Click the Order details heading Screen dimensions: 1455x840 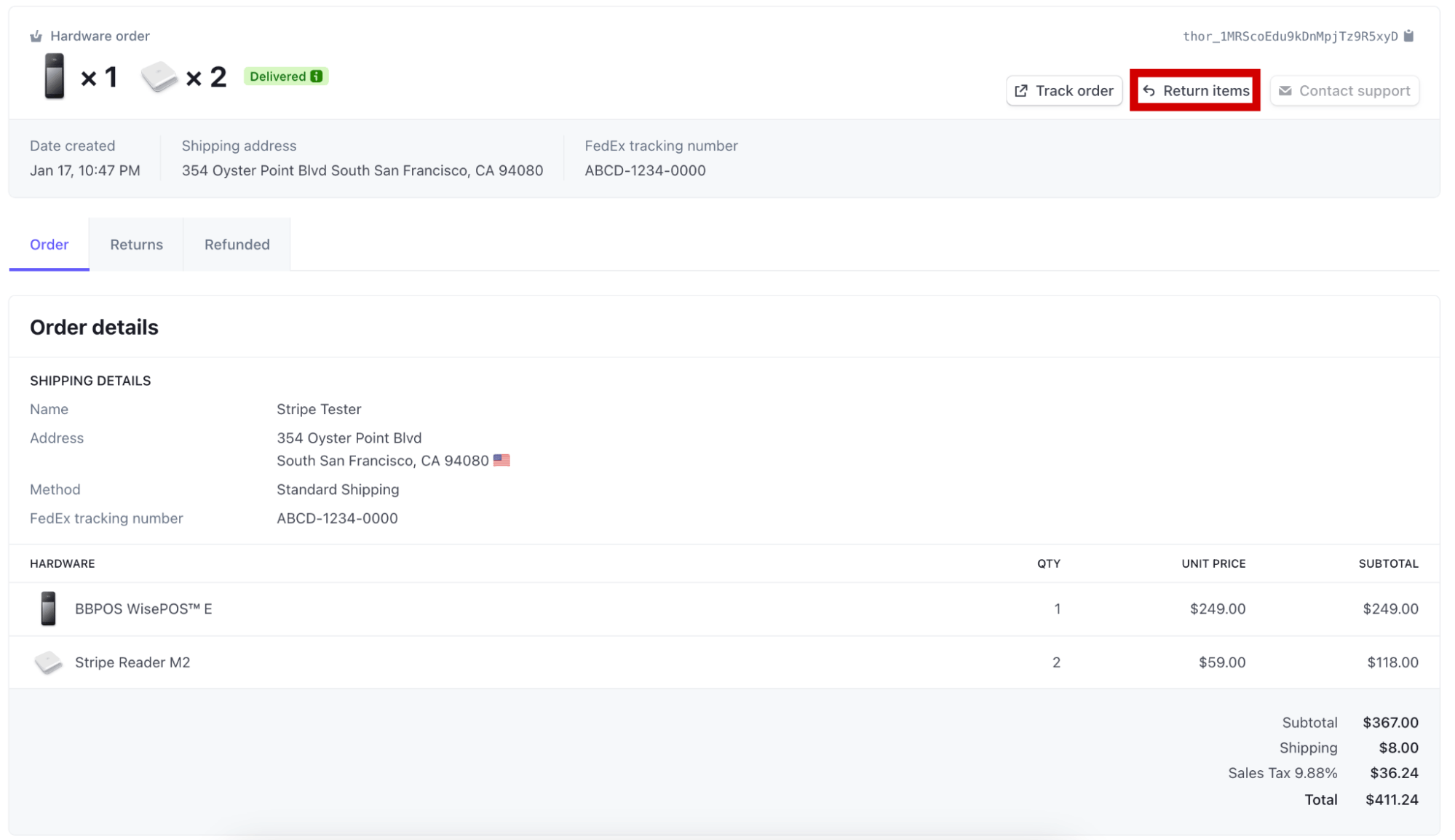(94, 328)
